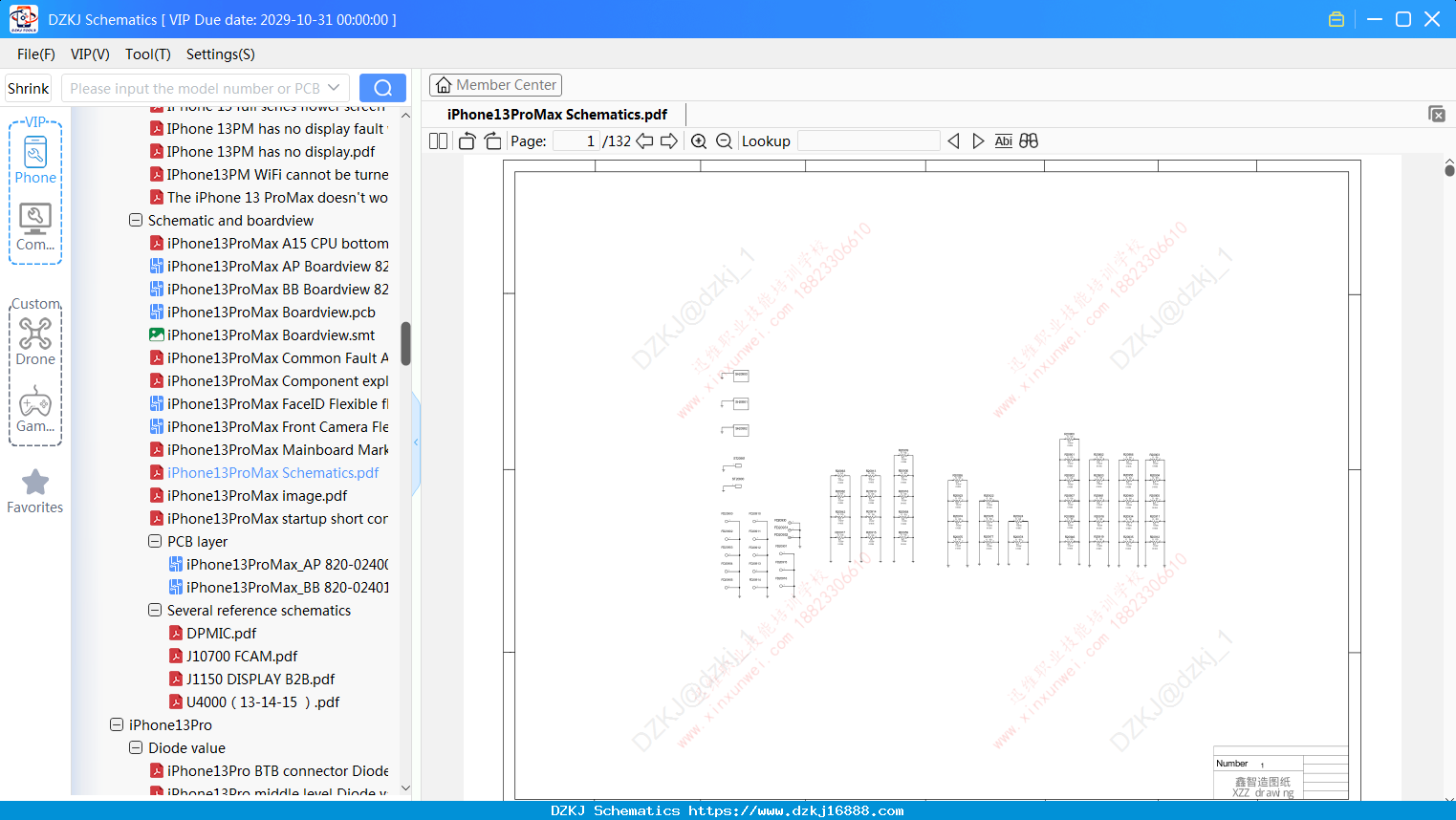Open the VIP(V) menu
The height and width of the screenshot is (820, 1456).
90,54
